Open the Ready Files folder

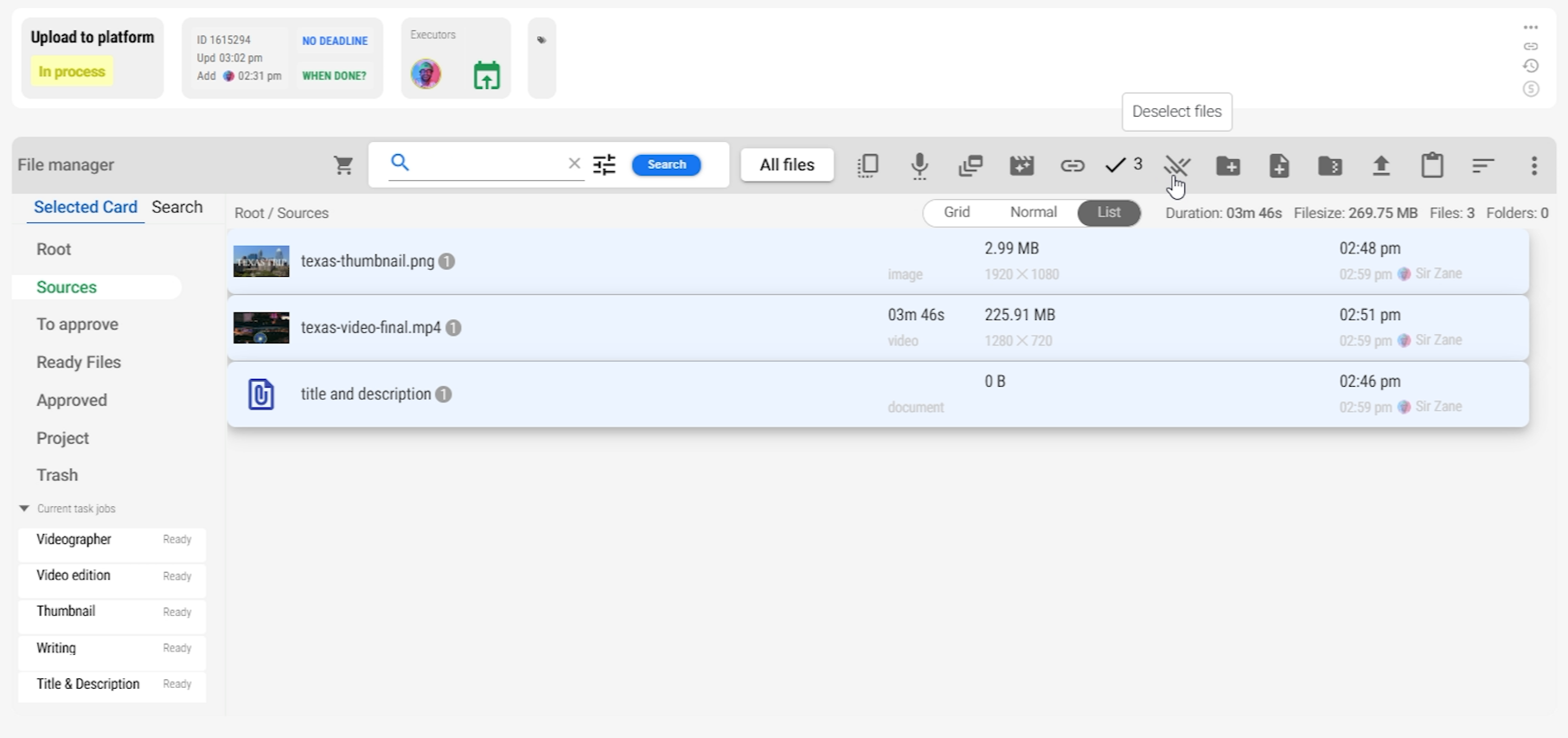79,363
